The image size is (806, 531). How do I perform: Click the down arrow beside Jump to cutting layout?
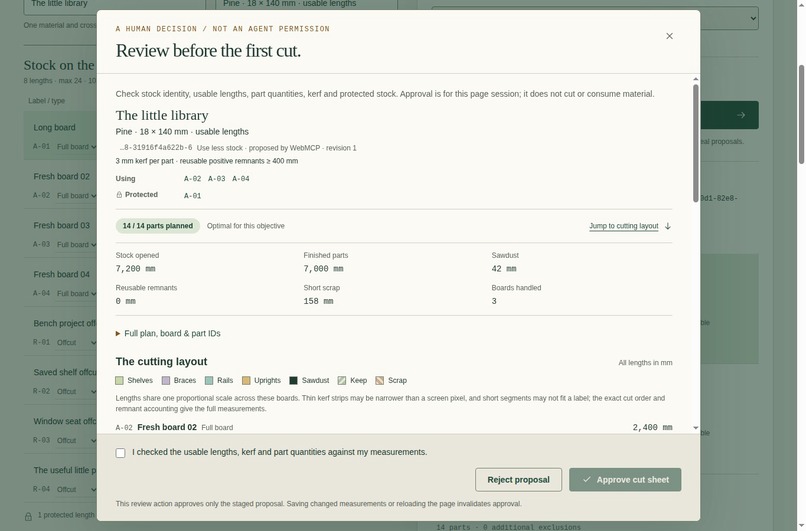[x=668, y=226]
